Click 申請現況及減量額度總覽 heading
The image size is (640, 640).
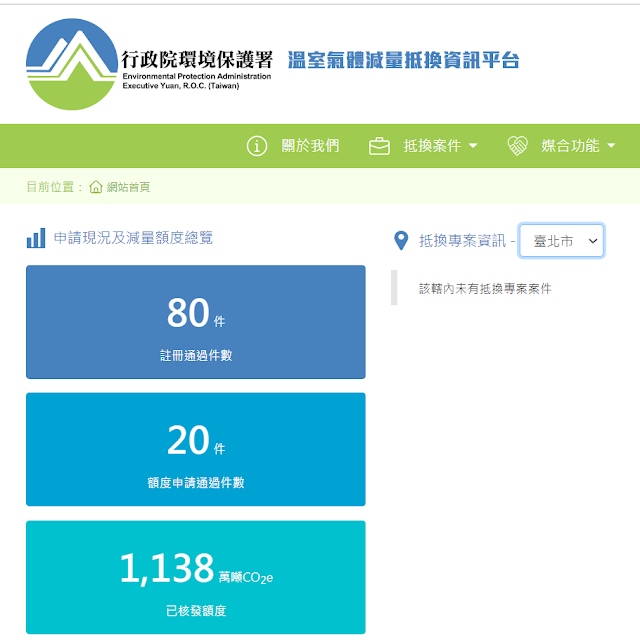(133, 238)
